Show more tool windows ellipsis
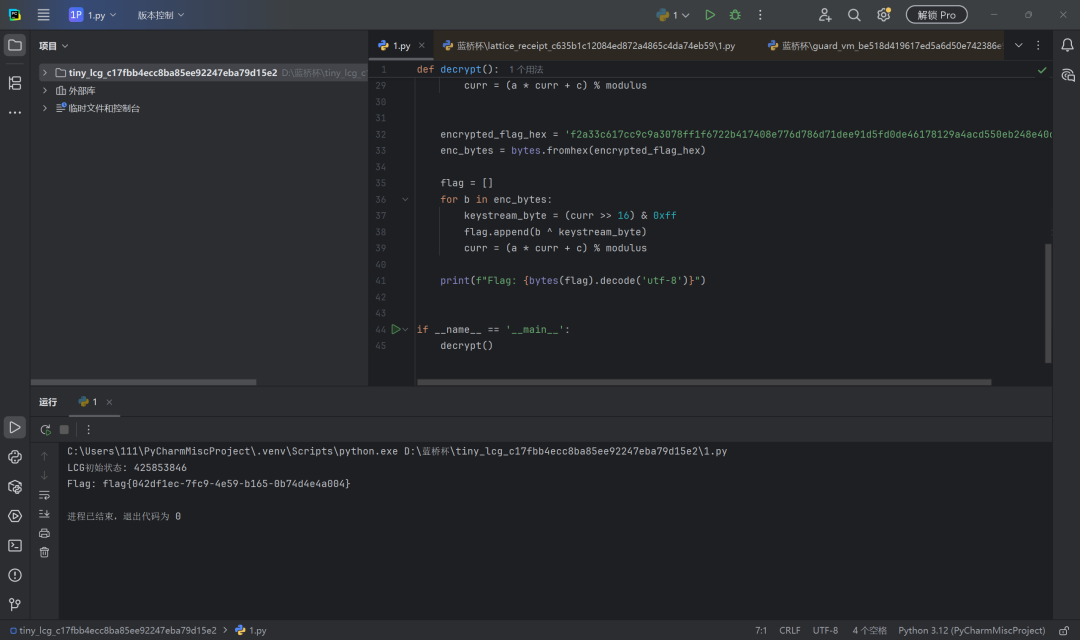The image size is (1080, 640). (14, 112)
